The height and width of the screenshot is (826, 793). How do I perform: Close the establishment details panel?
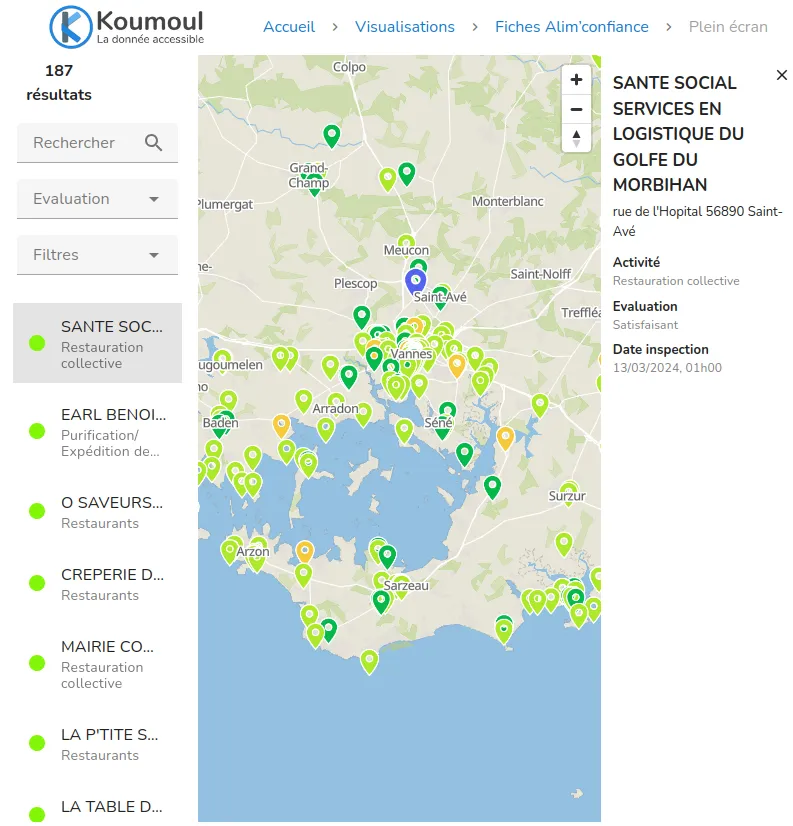(781, 75)
